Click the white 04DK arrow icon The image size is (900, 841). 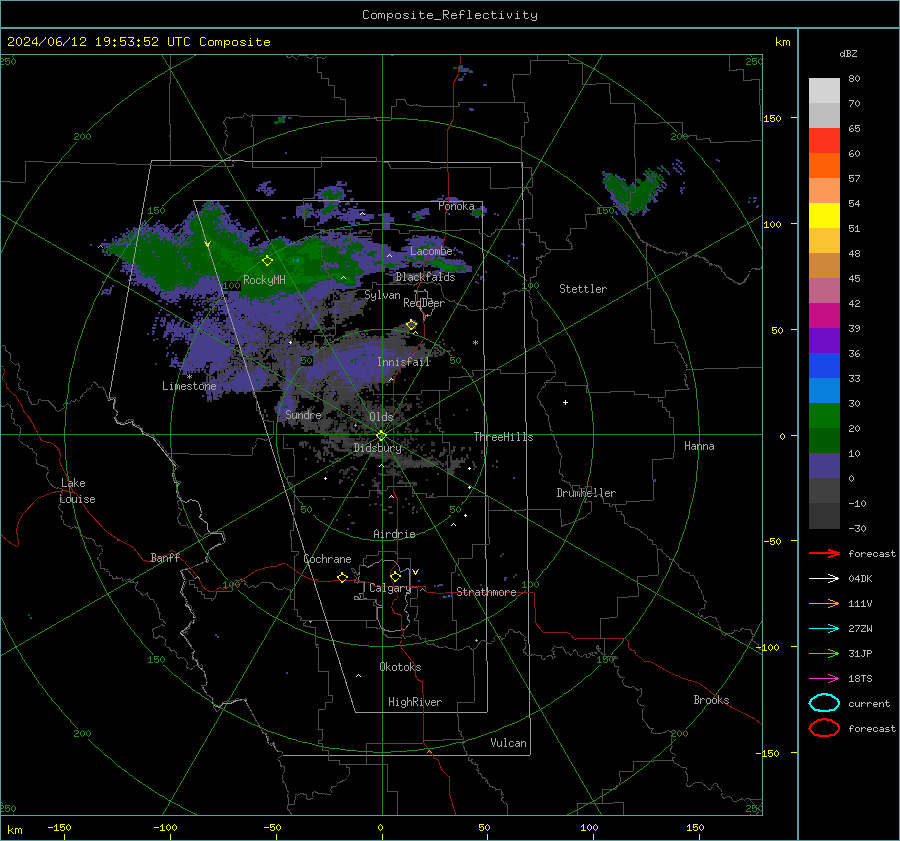coord(824,579)
